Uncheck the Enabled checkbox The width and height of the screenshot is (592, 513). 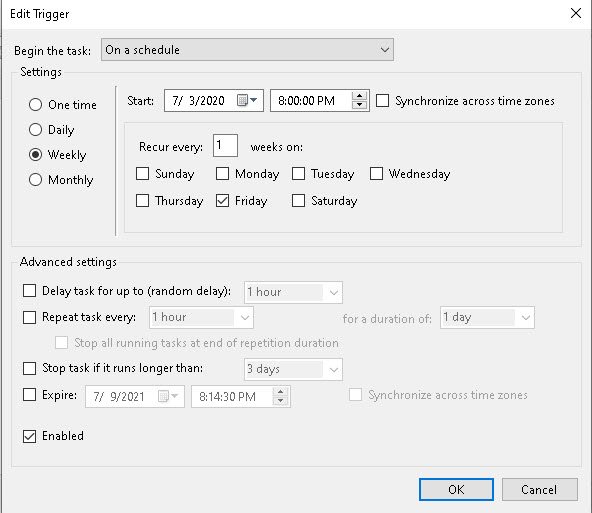[29, 436]
